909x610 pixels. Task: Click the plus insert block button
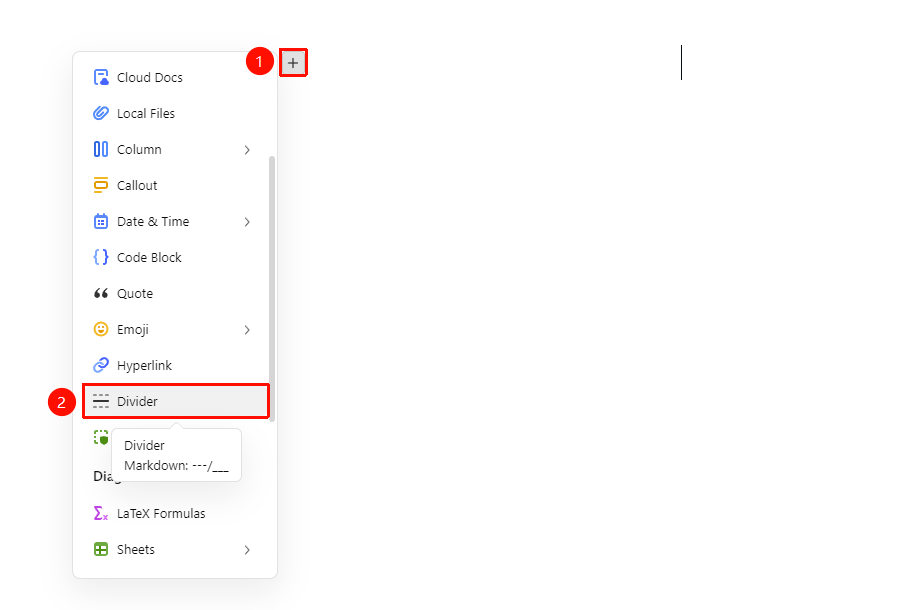tap(293, 63)
